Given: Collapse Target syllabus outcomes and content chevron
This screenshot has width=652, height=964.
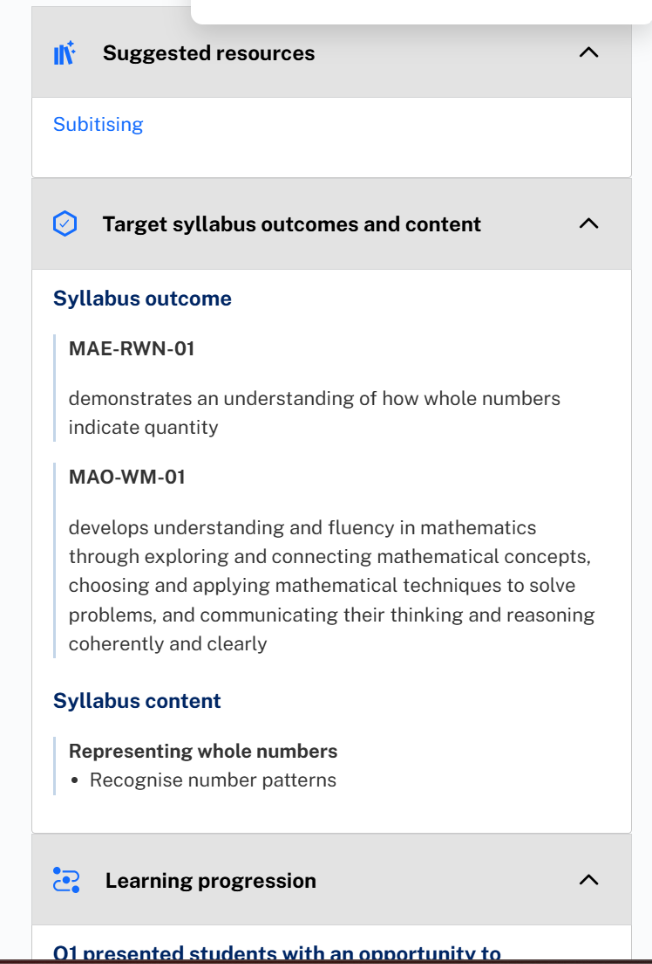Looking at the screenshot, I should click(x=589, y=223).
